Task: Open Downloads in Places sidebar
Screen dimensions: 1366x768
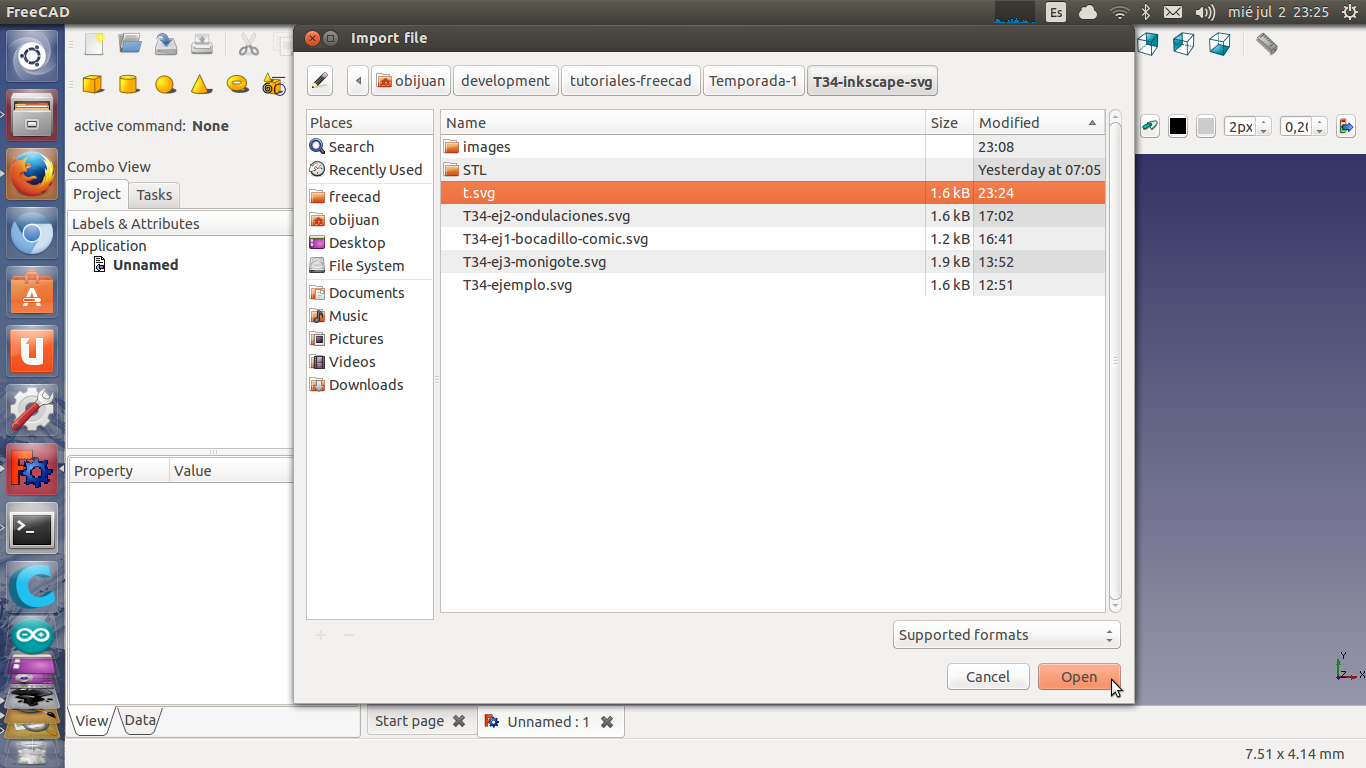Action: [368, 385]
